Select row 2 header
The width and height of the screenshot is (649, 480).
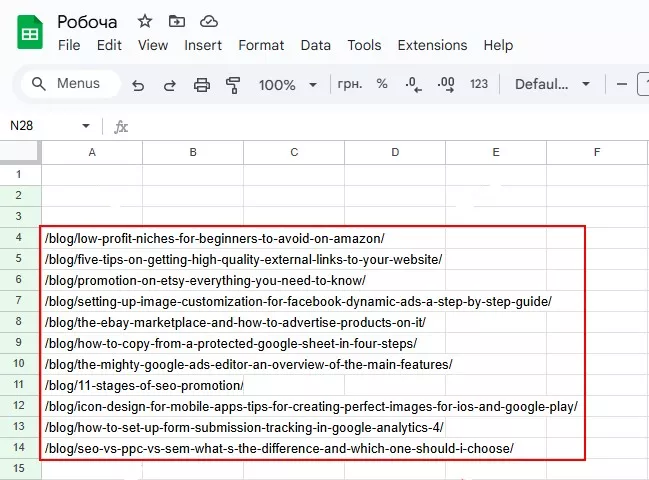click(20, 195)
